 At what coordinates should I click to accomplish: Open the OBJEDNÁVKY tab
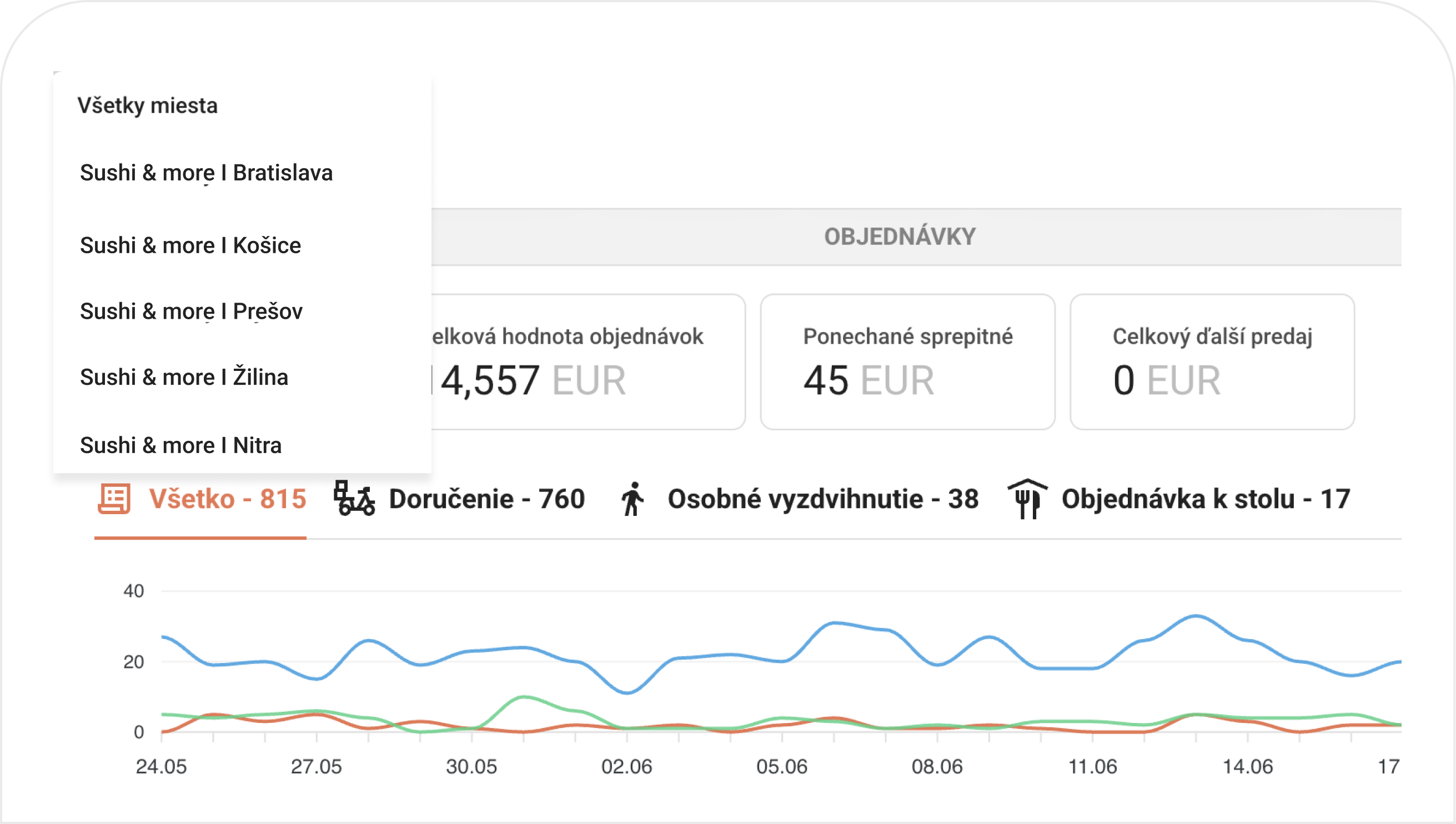tap(900, 237)
